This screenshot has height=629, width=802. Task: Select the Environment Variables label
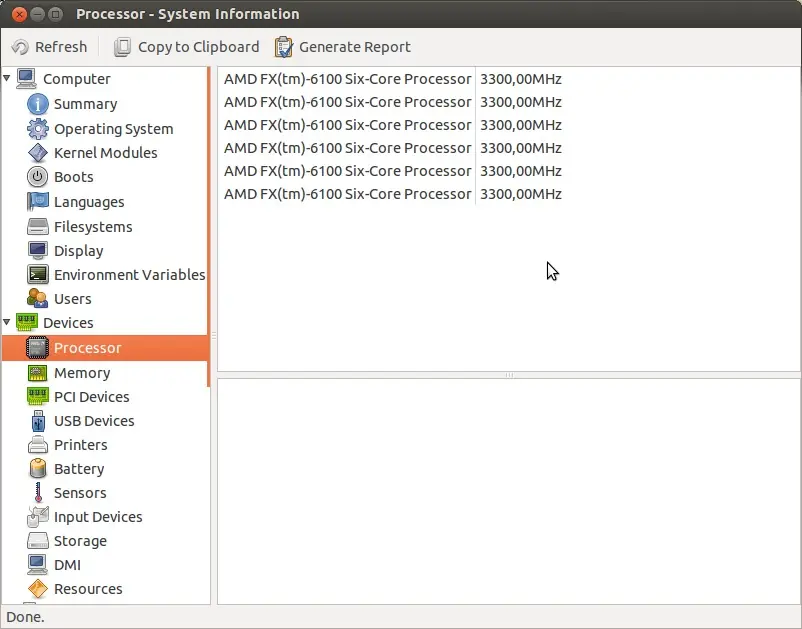coord(129,275)
